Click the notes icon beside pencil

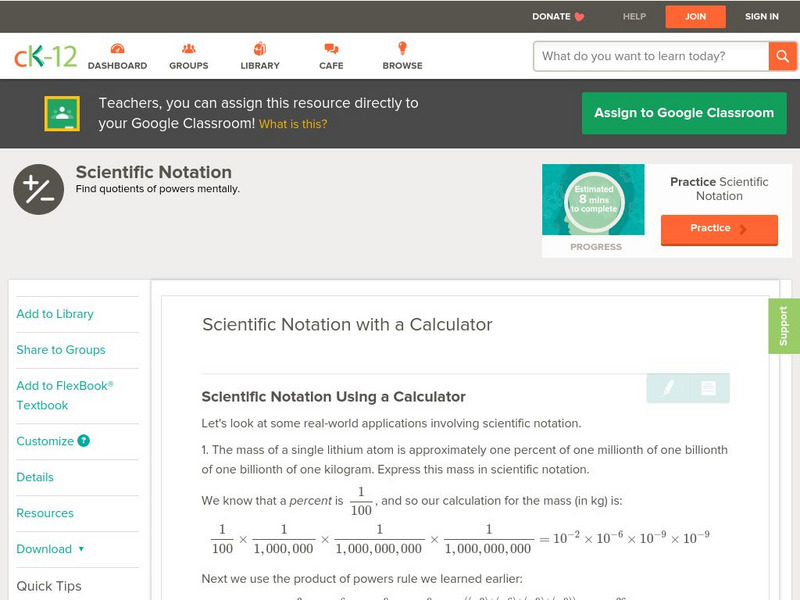click(x=708, y=388)
